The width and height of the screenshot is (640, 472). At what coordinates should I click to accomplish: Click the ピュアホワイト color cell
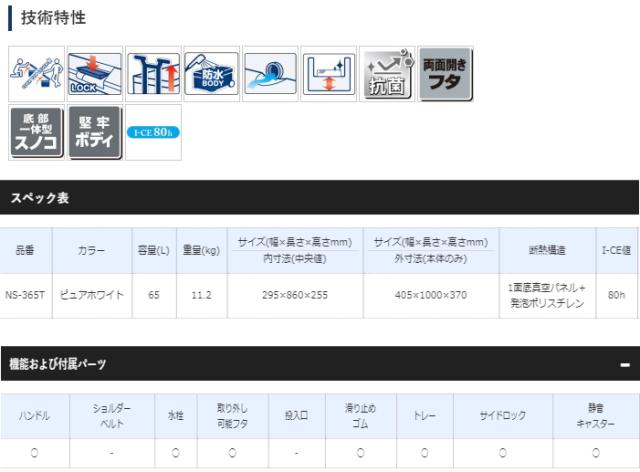tap(91, 295)
